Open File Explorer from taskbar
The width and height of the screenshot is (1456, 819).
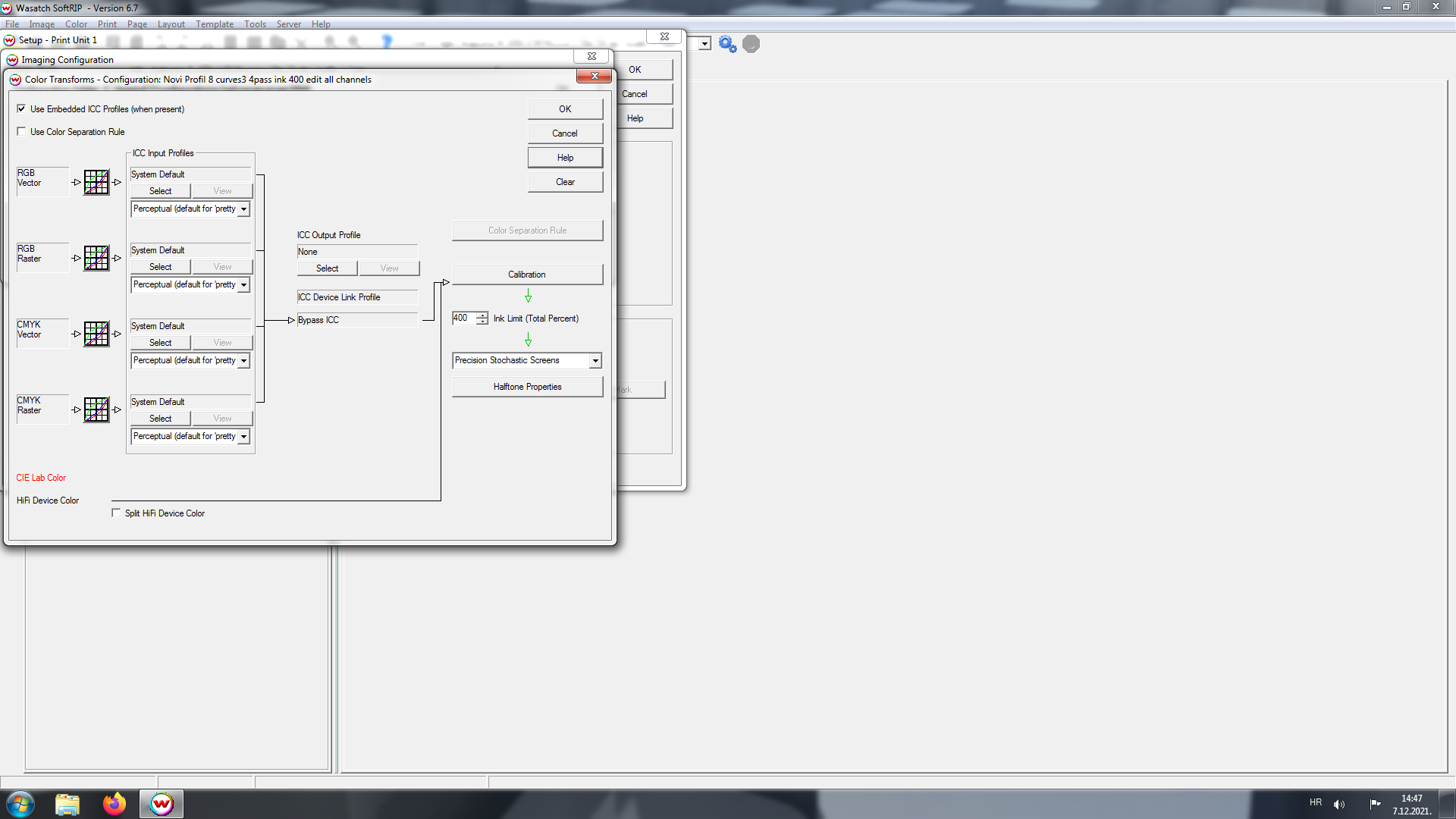pos(67,804)
